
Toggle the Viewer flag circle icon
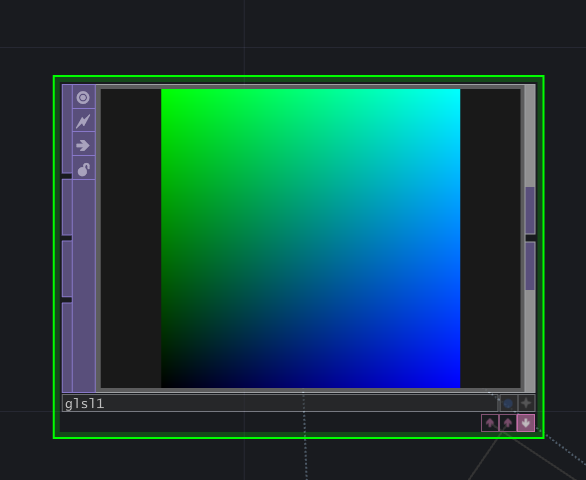coord(83,97)
